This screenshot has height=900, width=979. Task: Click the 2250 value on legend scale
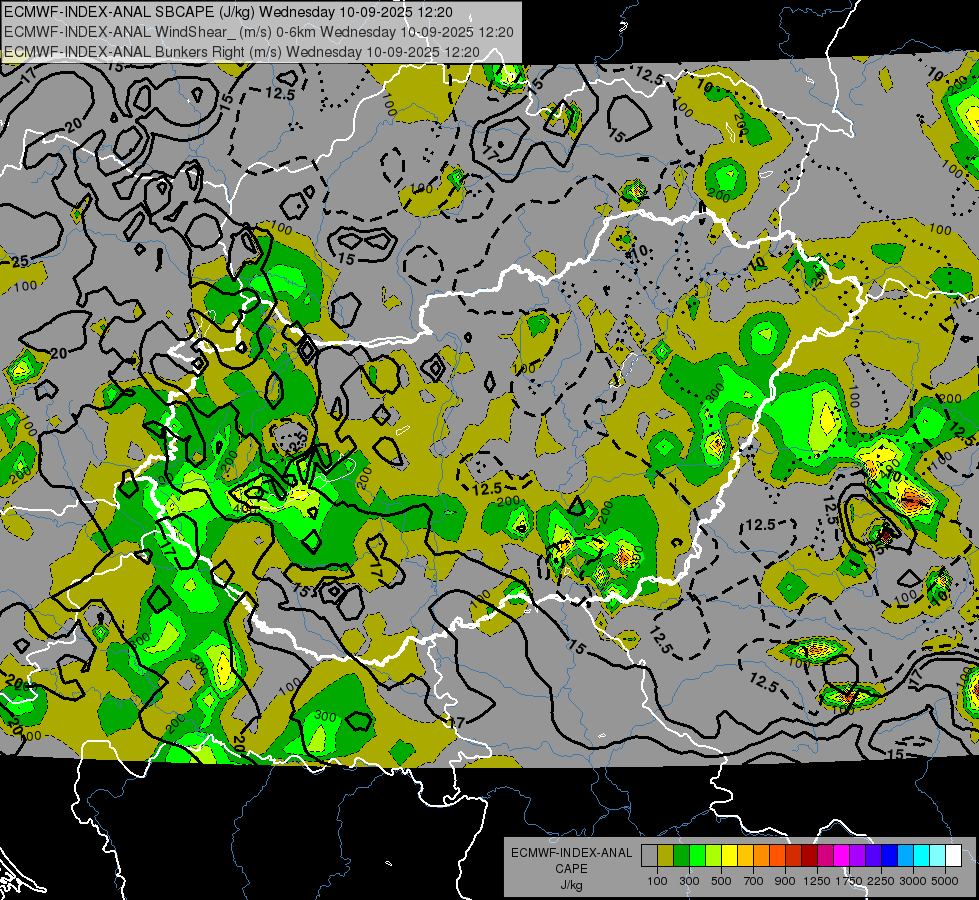click(x=881, y=881)
